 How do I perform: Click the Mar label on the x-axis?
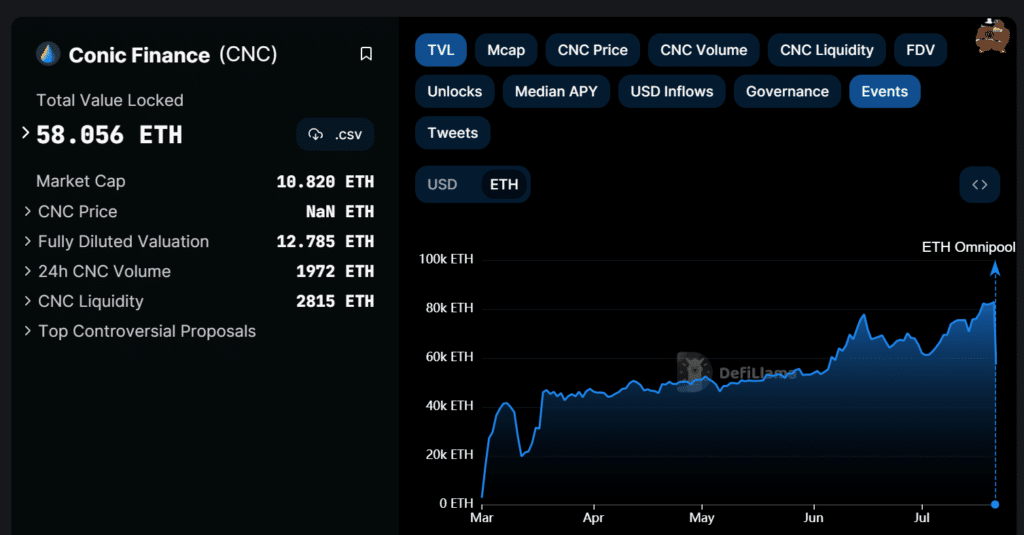coord(482,518)
